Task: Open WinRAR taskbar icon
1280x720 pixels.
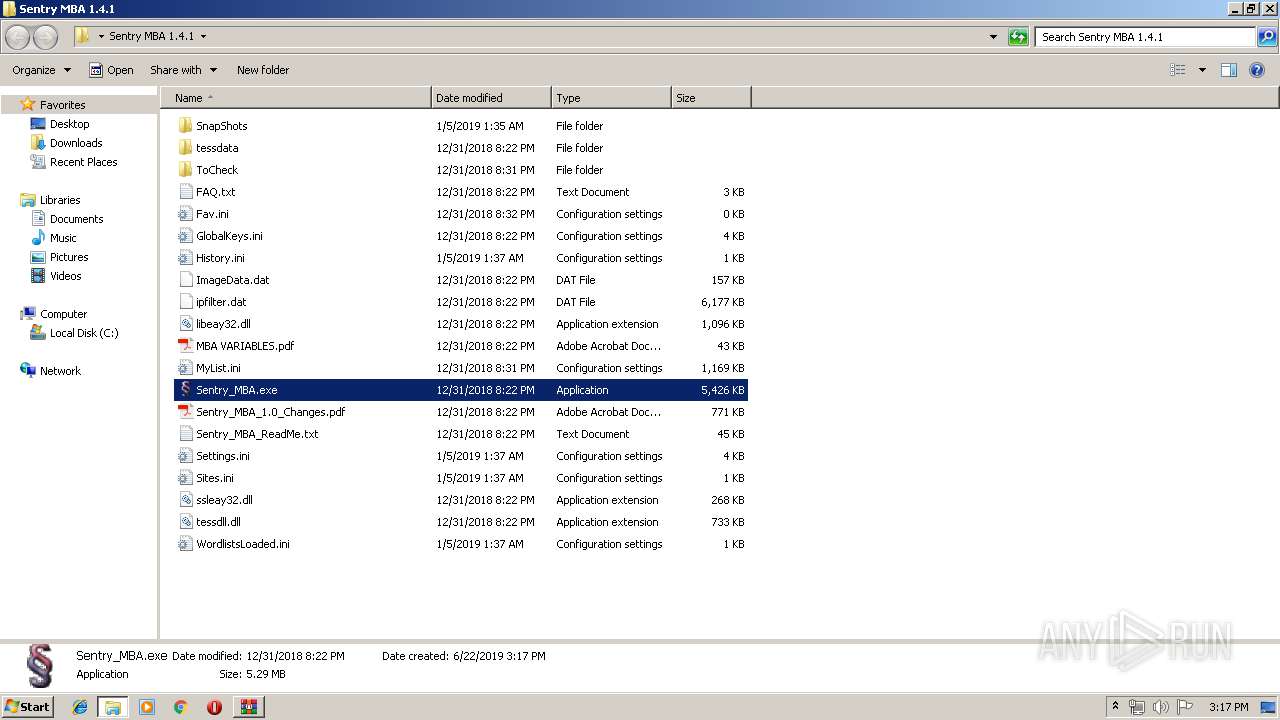Action: coord(249,707)
